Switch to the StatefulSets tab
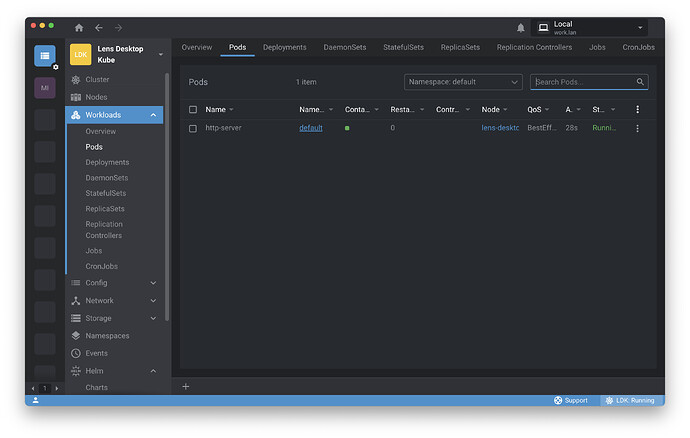Image resolution: width=690 pixels, height=438 pixels. click(x=404, y=47)
